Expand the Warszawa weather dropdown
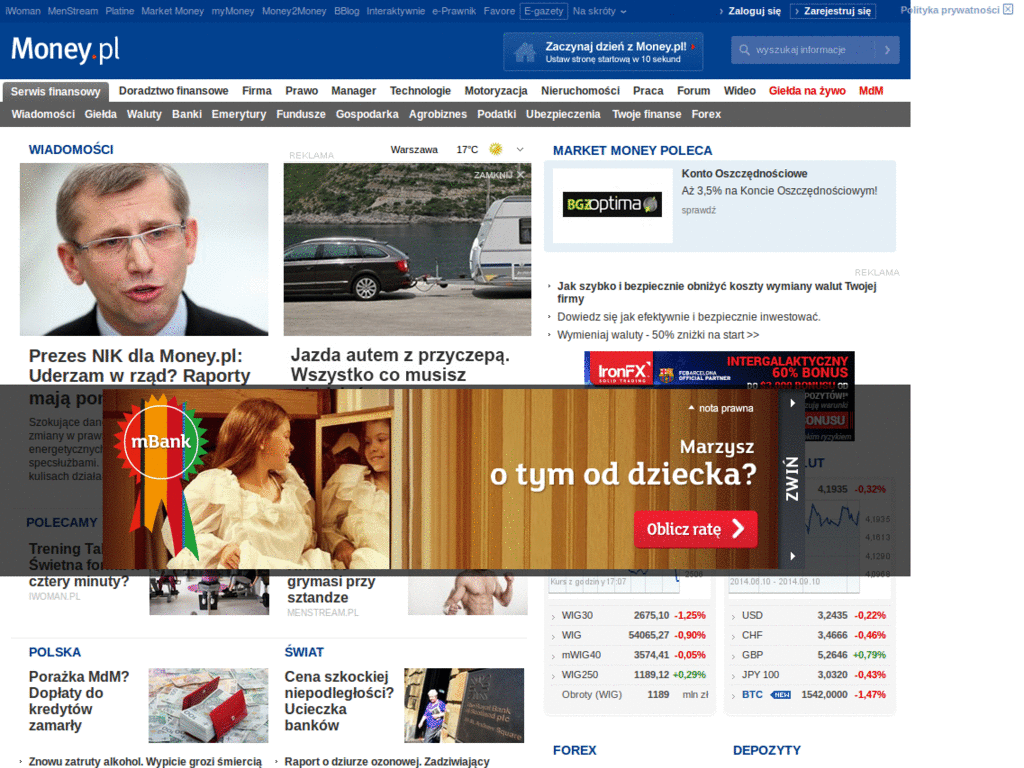The height and width of the screenshot is (768, 1024). point(520,150)
